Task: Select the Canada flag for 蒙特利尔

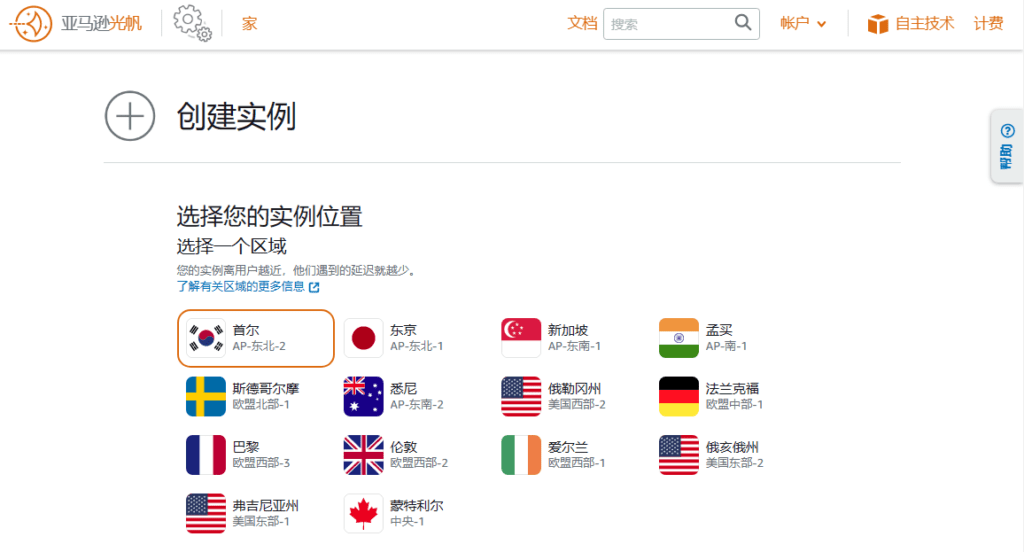Action: pyautogui.click(x=364, y=513)
